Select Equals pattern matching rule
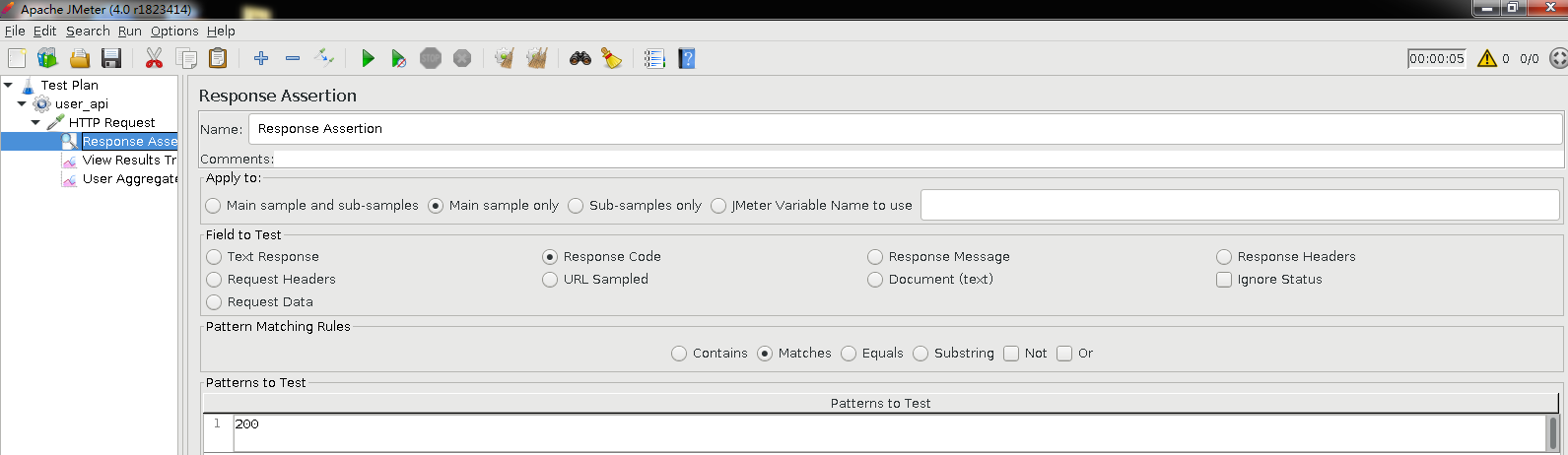 [872, 354]
